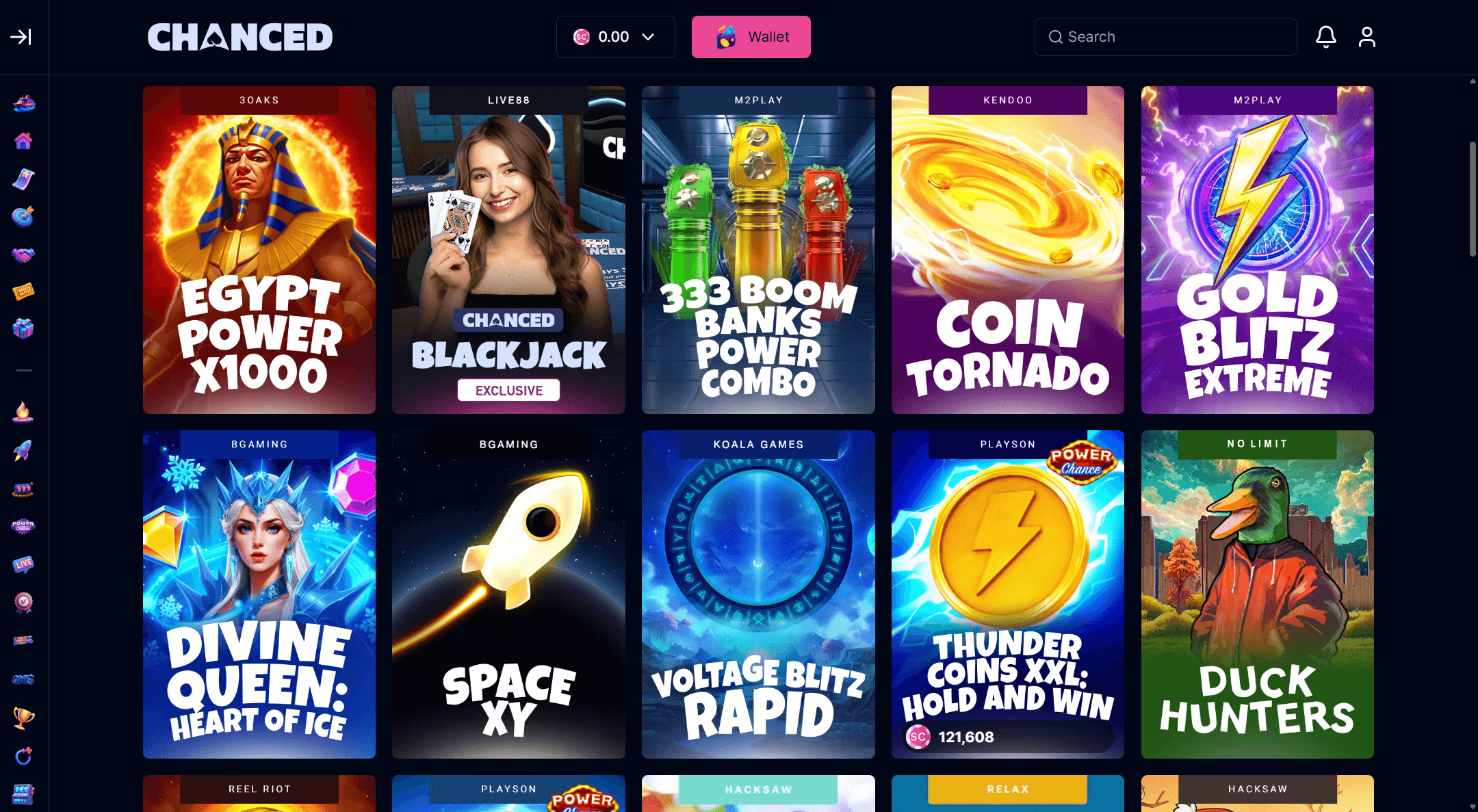1478x812 pixels.
Task: Click the cruise ship sidebar icon
Action: tap(23, 103)
